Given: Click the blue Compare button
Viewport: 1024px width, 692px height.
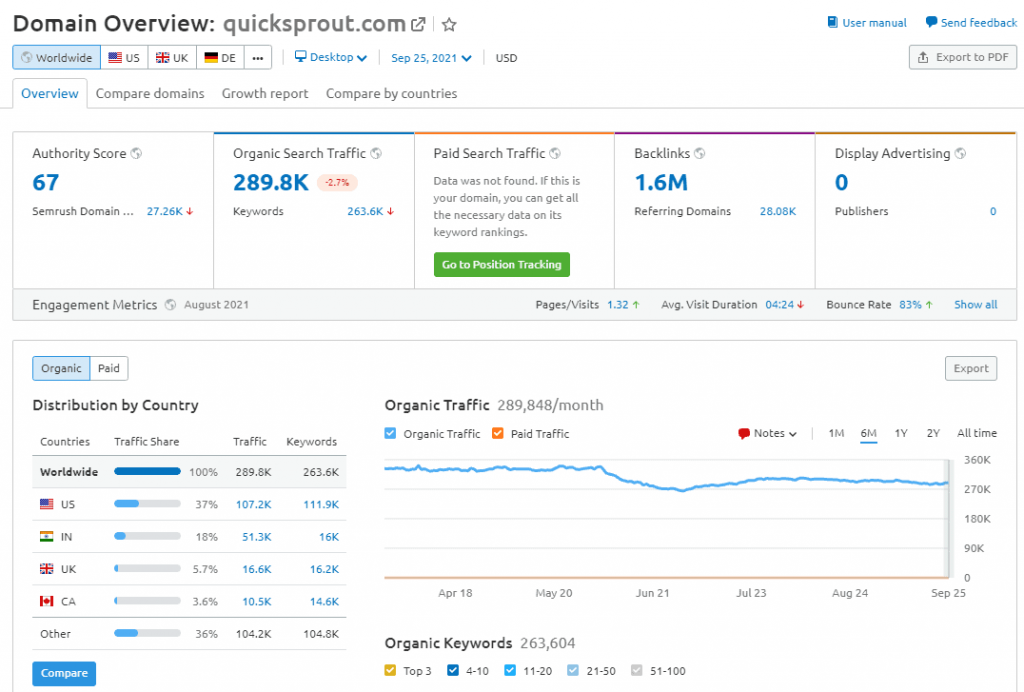Looking at the screenshot, I should point(64,673).
